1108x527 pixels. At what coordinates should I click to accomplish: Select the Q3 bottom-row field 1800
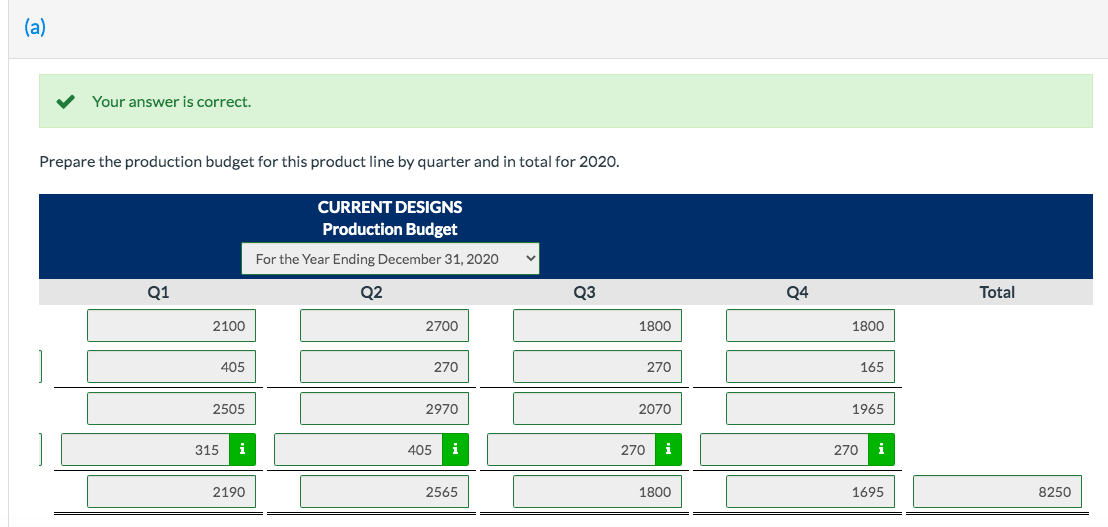(598, 491)
